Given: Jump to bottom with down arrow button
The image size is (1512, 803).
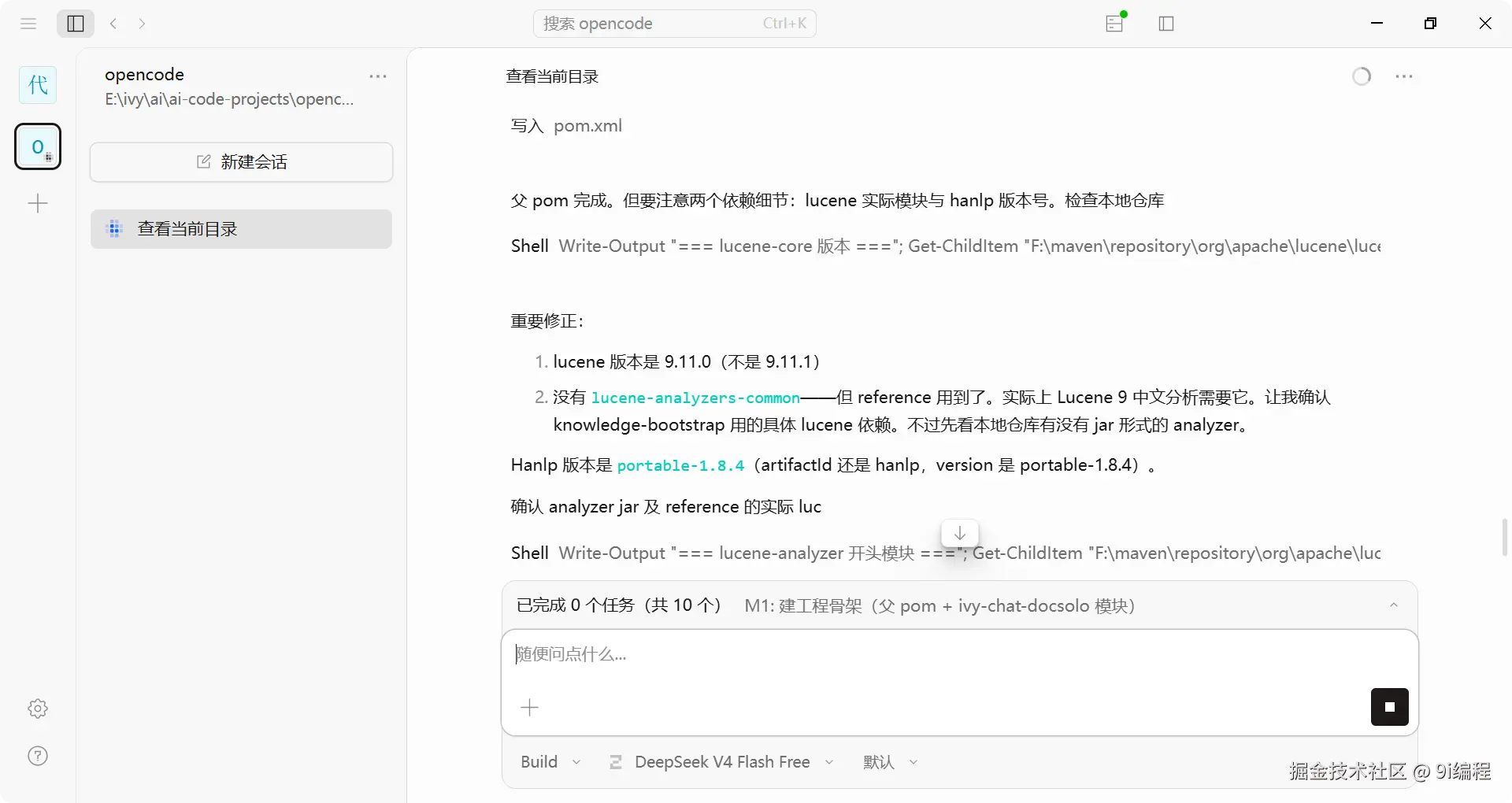Looking at the screenshot, I should click(960, 533).
